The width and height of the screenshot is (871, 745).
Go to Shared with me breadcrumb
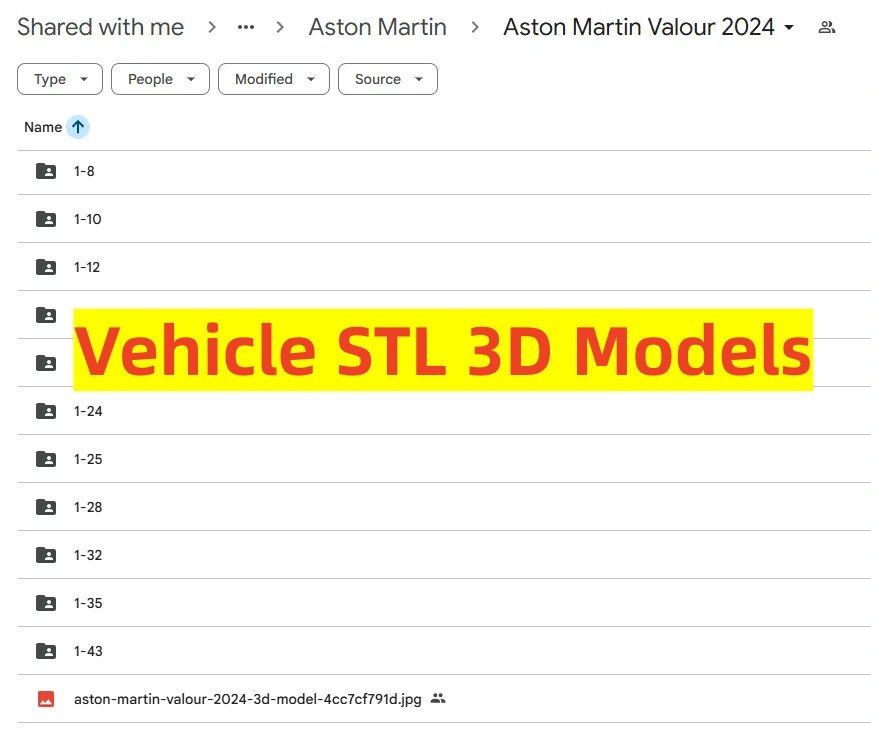point(101,27)
